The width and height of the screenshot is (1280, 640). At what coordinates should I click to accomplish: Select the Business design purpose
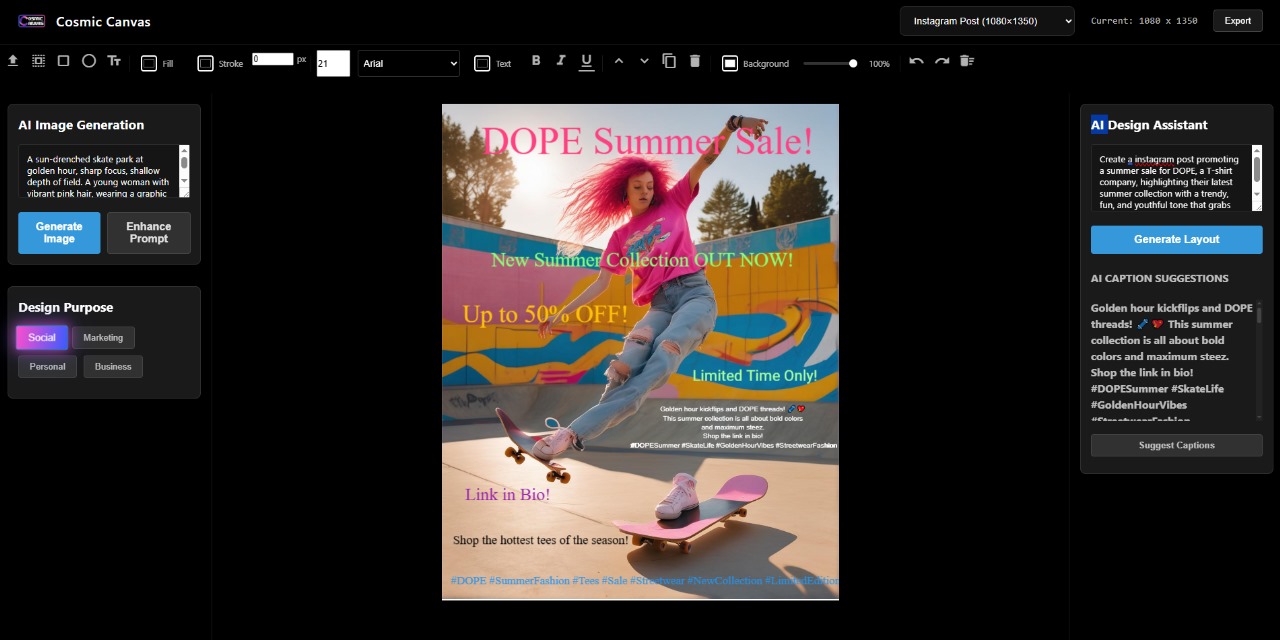point(113,367)
